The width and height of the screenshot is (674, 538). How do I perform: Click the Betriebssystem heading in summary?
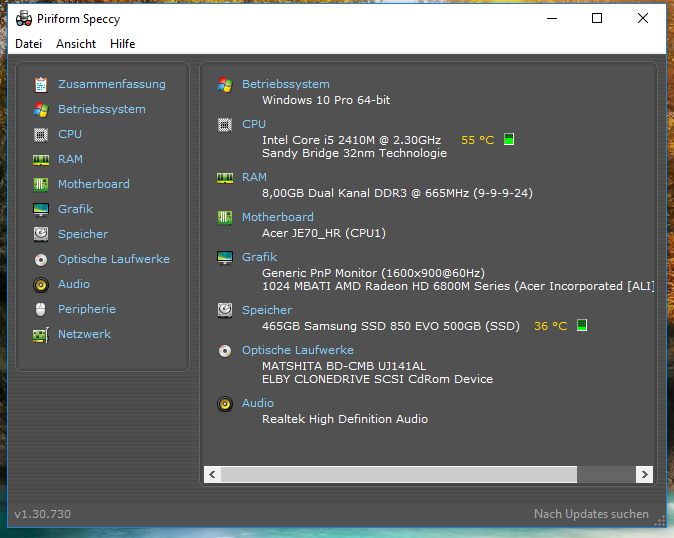tap(286, 84)
